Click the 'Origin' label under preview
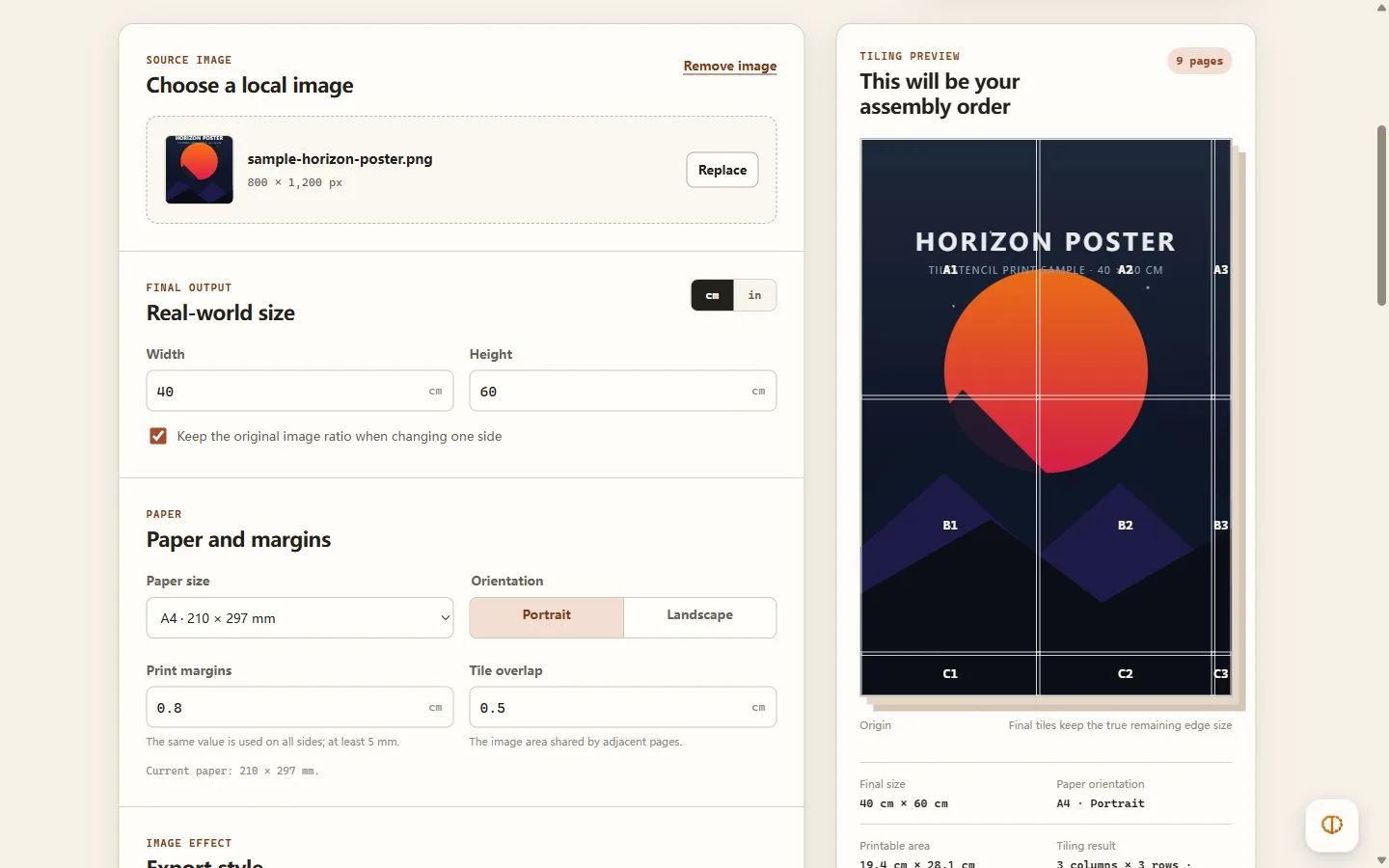The width and height of the screenshot is (1389, 868). [x=875, y=725]
